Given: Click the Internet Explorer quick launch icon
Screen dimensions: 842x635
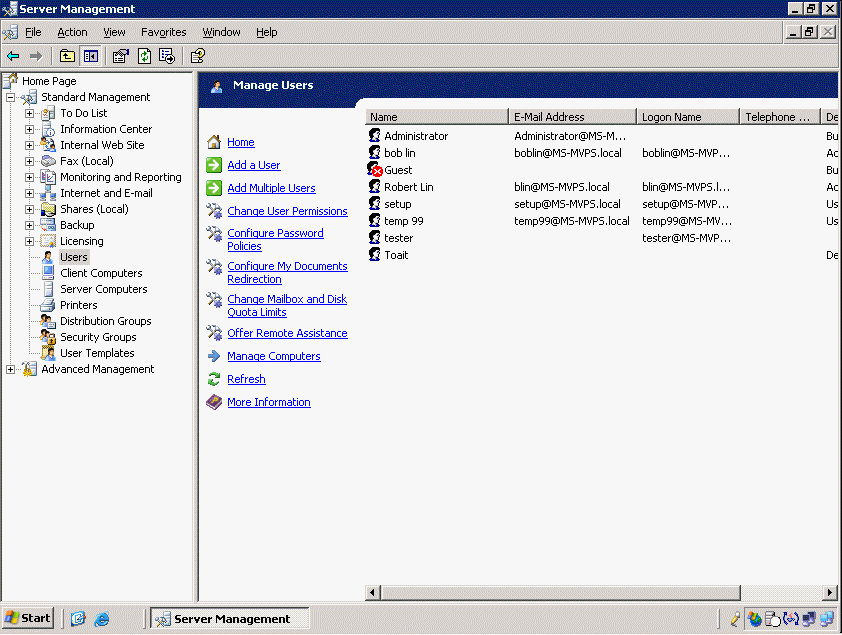Looking at the screenshot, I should 101,619.
